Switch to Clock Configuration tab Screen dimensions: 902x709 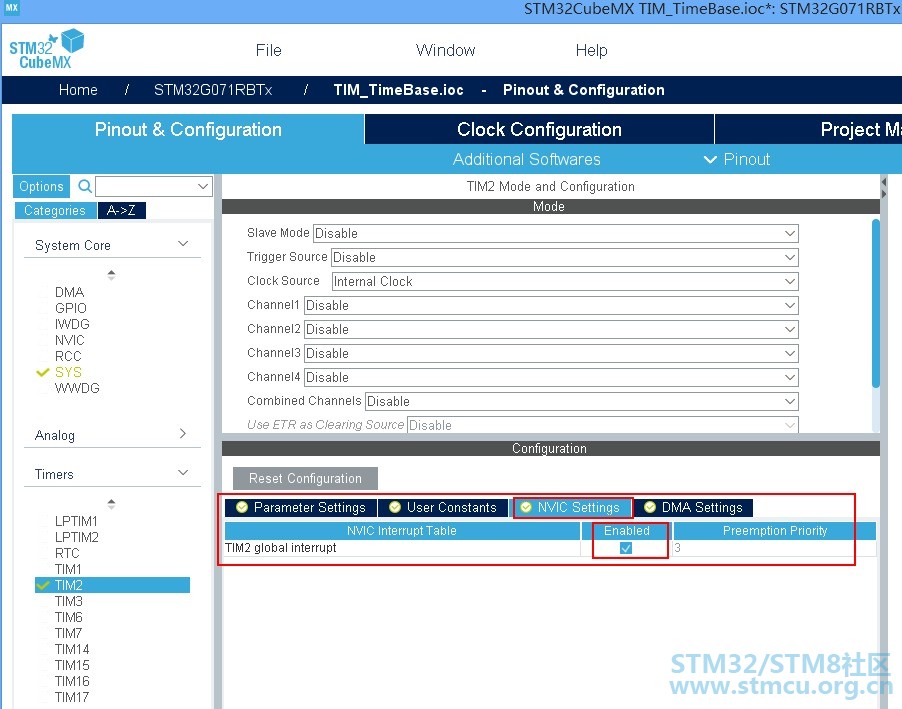pyautogui.click(x=540, y=129)
